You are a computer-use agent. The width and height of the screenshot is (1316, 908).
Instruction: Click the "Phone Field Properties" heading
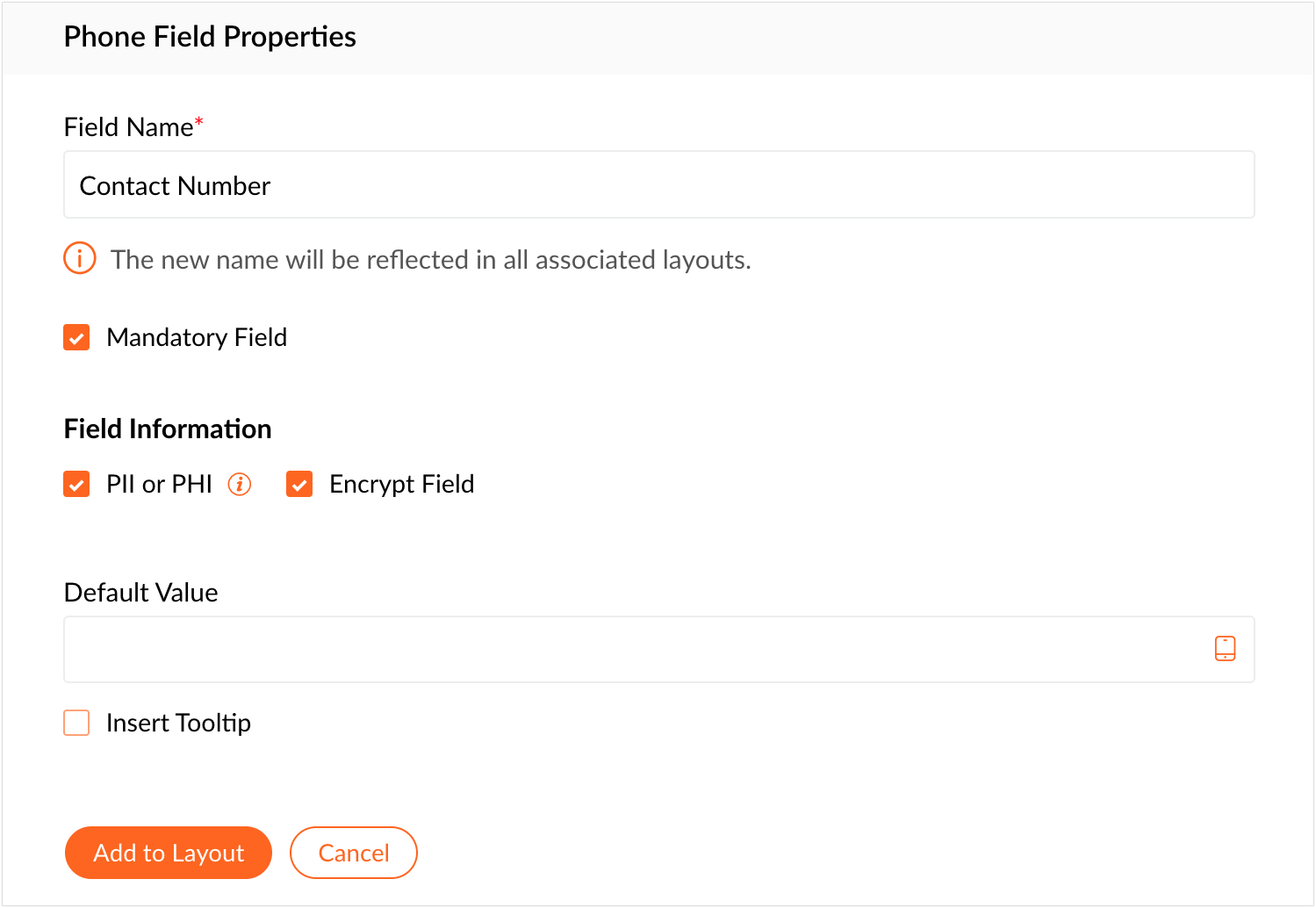(210, 37)
